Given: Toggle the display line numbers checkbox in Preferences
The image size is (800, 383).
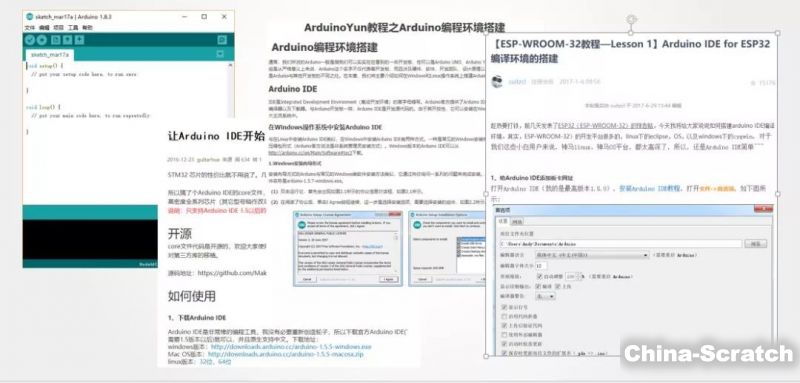Looking at the screenshot, I should pos(504,308).
